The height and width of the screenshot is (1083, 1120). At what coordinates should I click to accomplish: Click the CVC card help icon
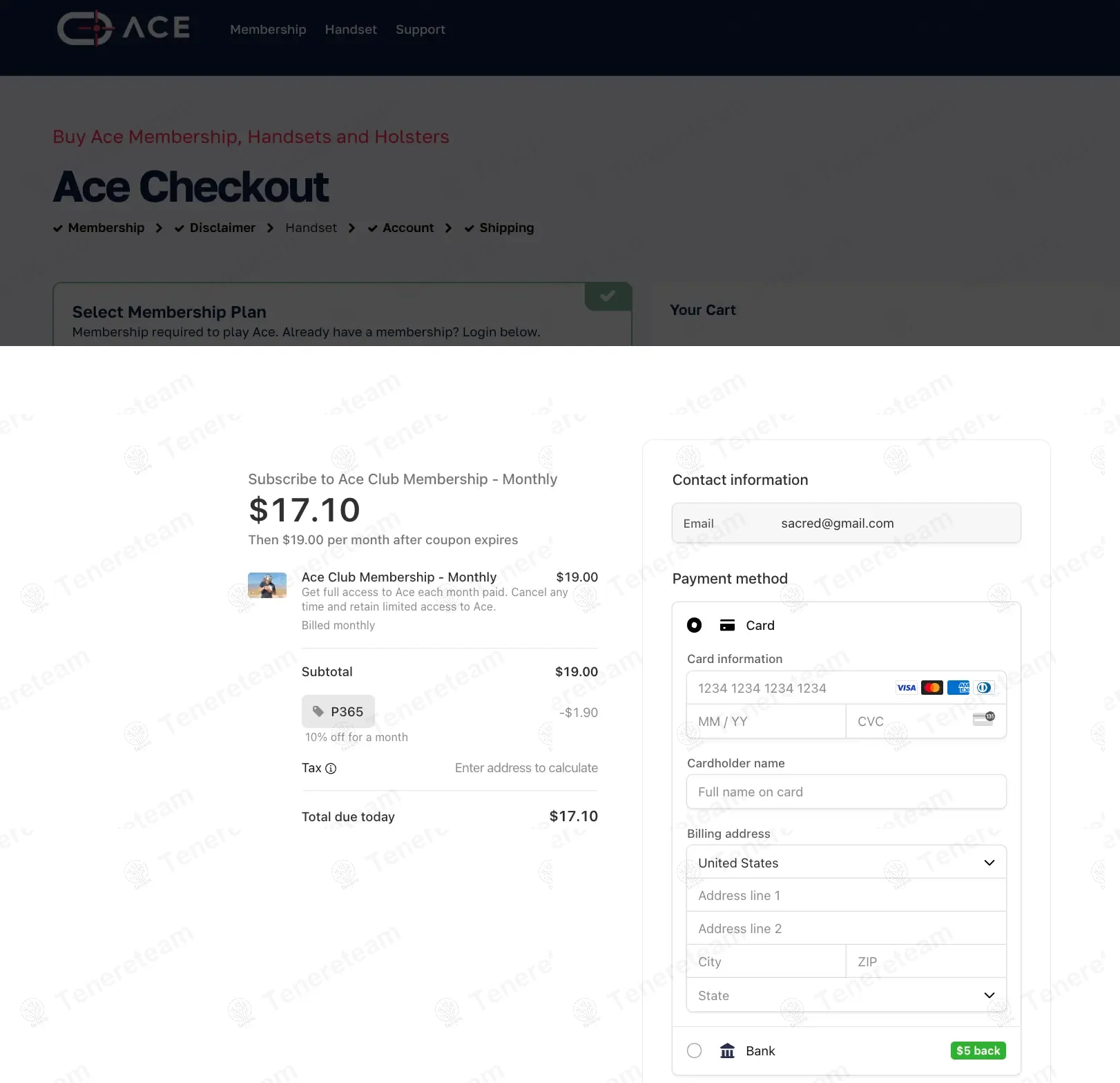pos(984,720)
